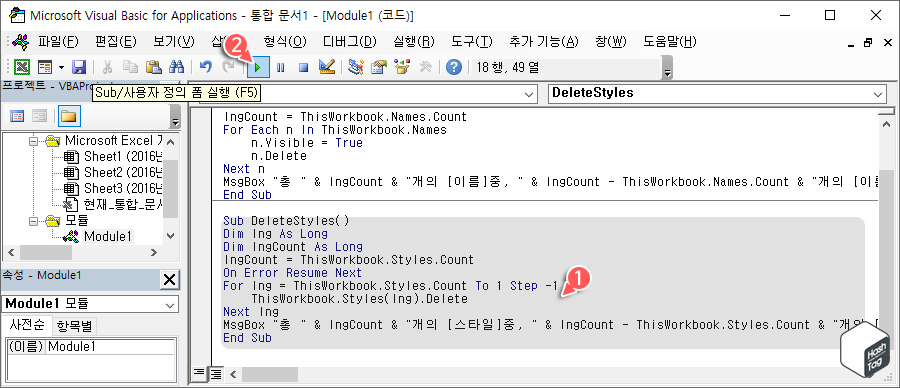Click project tree scroll up arrow
This screenshot has height=388, width=900.
171,141
